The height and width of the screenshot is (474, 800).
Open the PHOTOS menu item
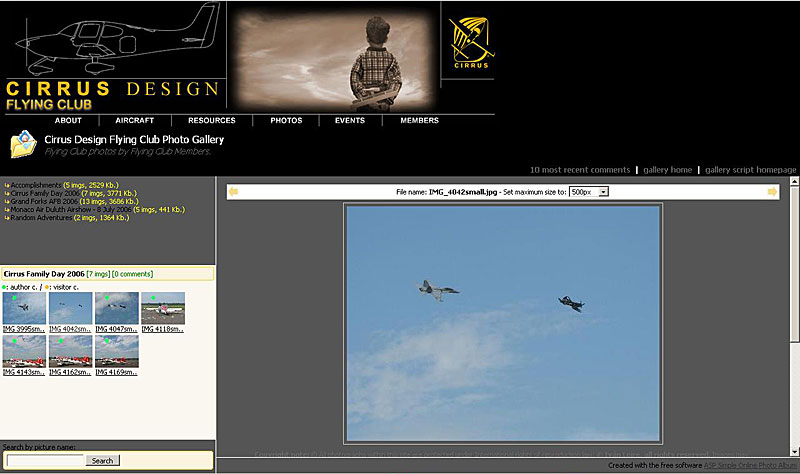tap(286, 120)
